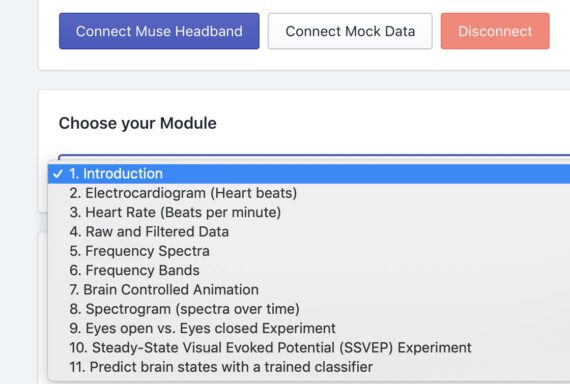
Task: Pick 10. Steady-State Visual Evoked Potential Experiment
Action: tap(309, 347)
